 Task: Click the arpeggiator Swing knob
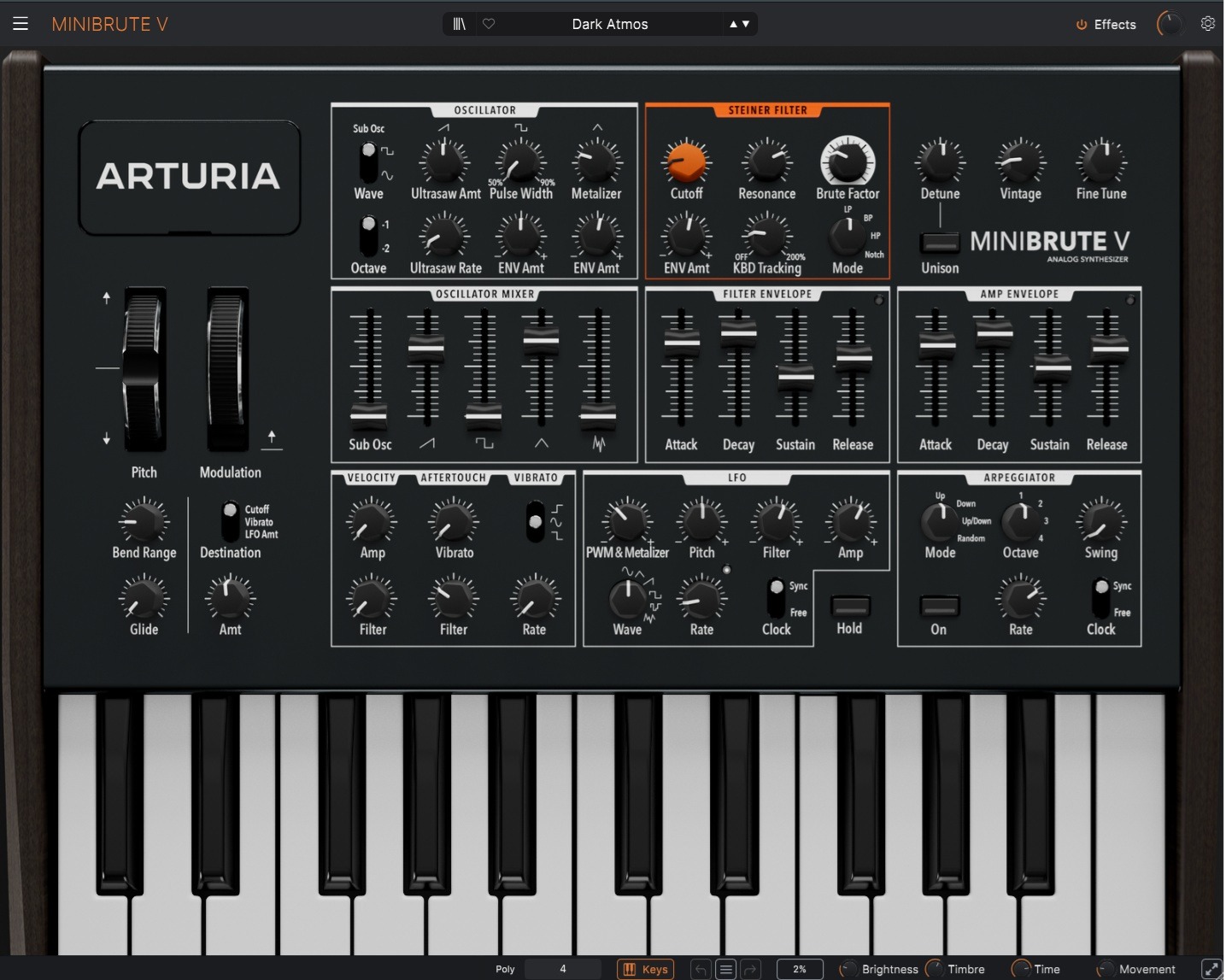click(1101, 520)
